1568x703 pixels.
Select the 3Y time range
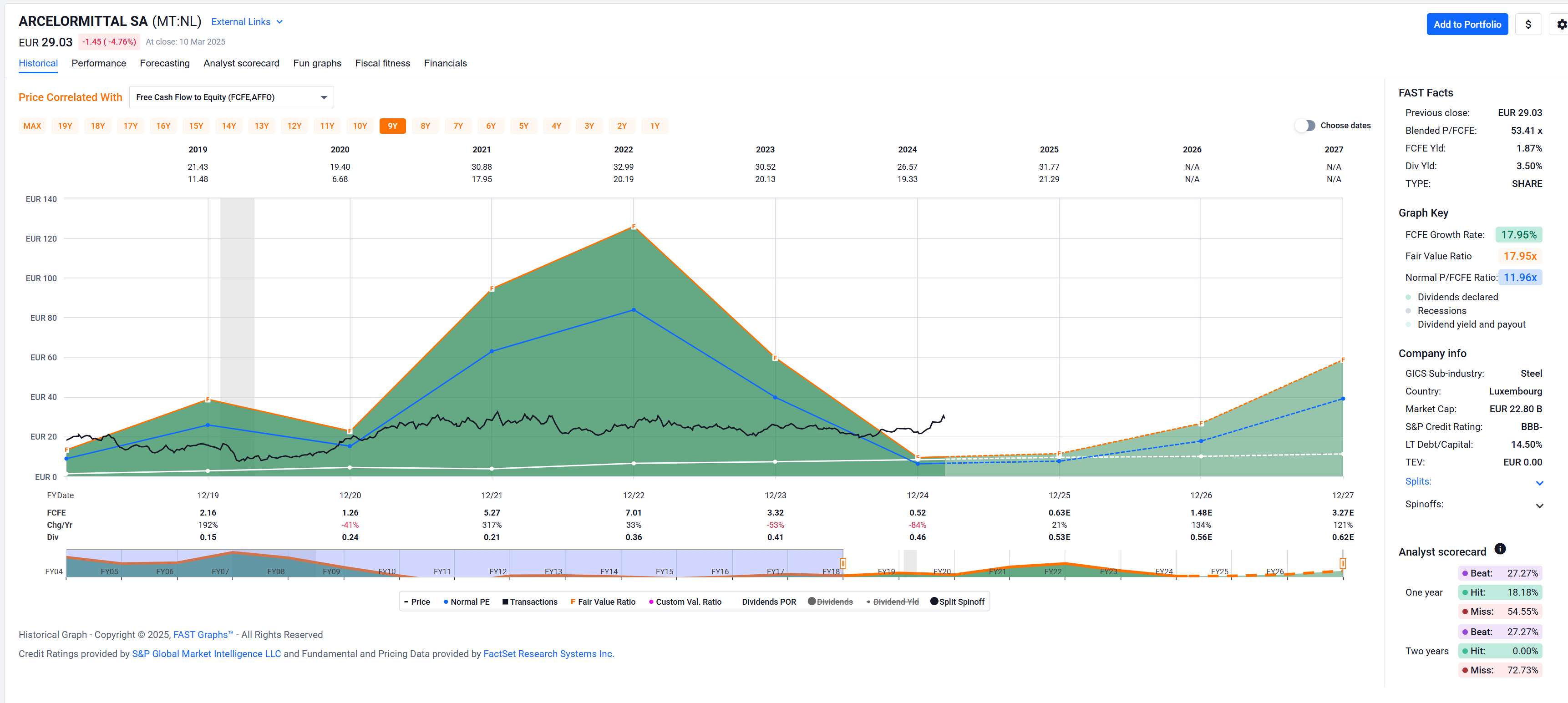(x=589, y=126)
